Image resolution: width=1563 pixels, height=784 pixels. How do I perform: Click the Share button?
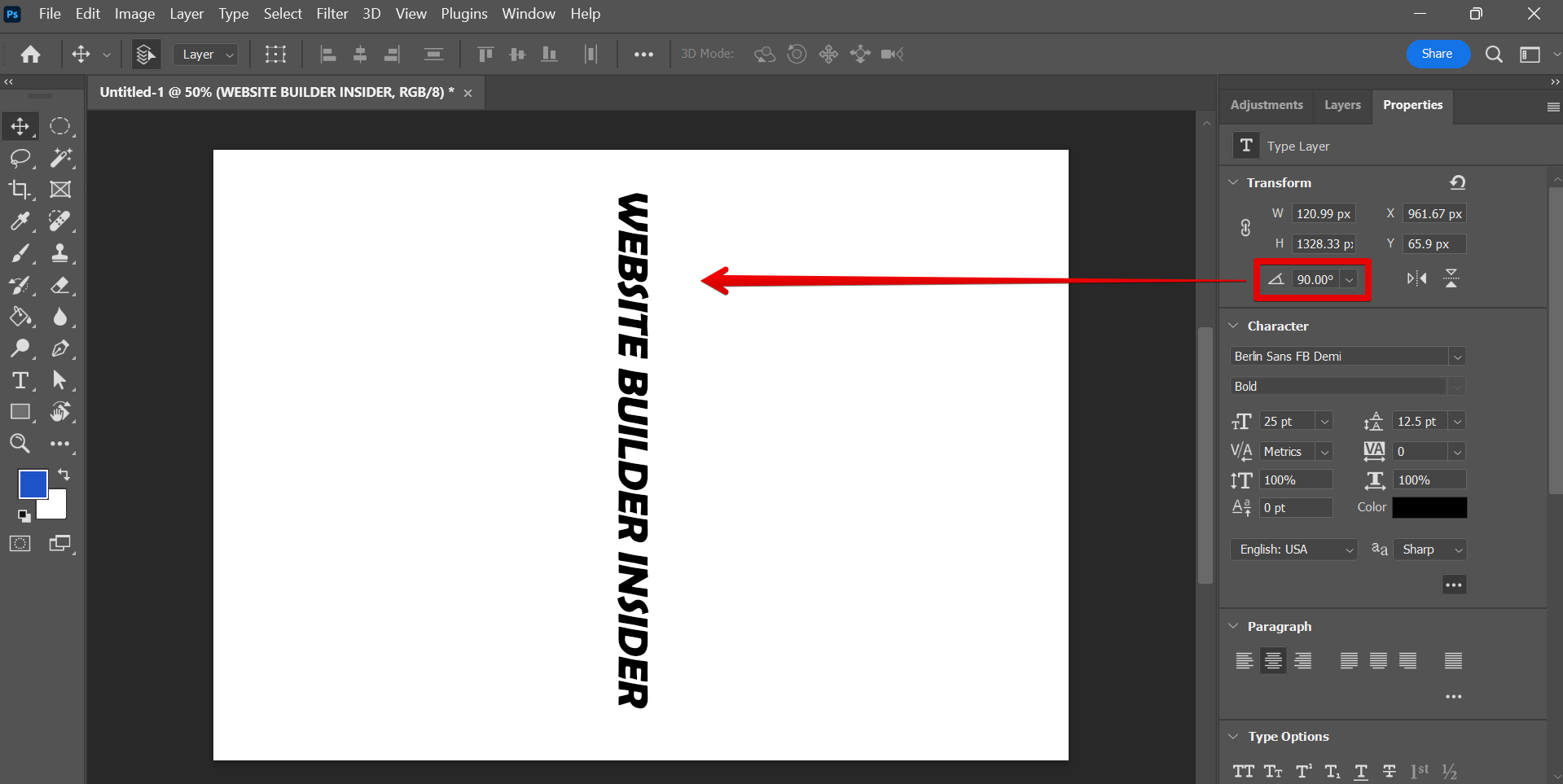coord(1437,54)
